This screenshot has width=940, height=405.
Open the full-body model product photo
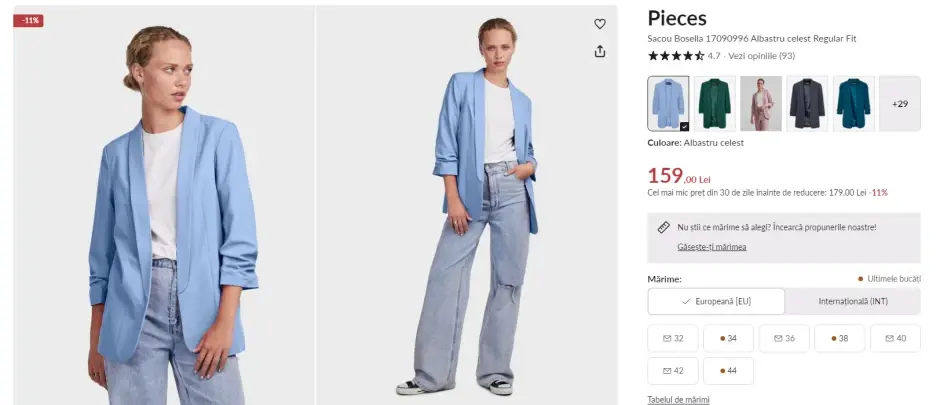click(467, 205)
